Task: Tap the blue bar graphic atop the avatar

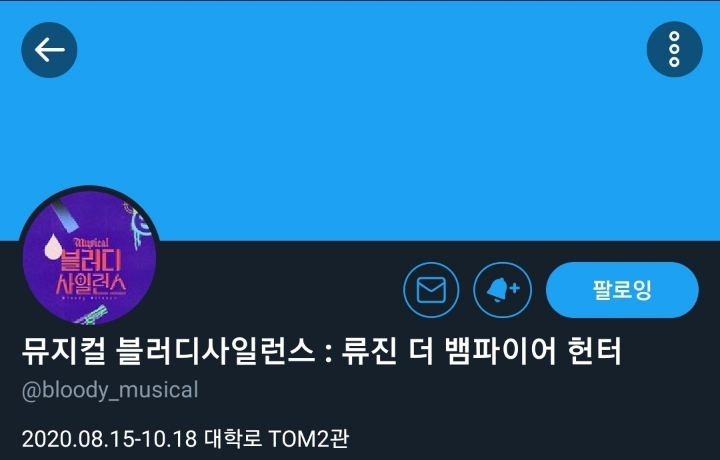Action: (x=67, y=214)
